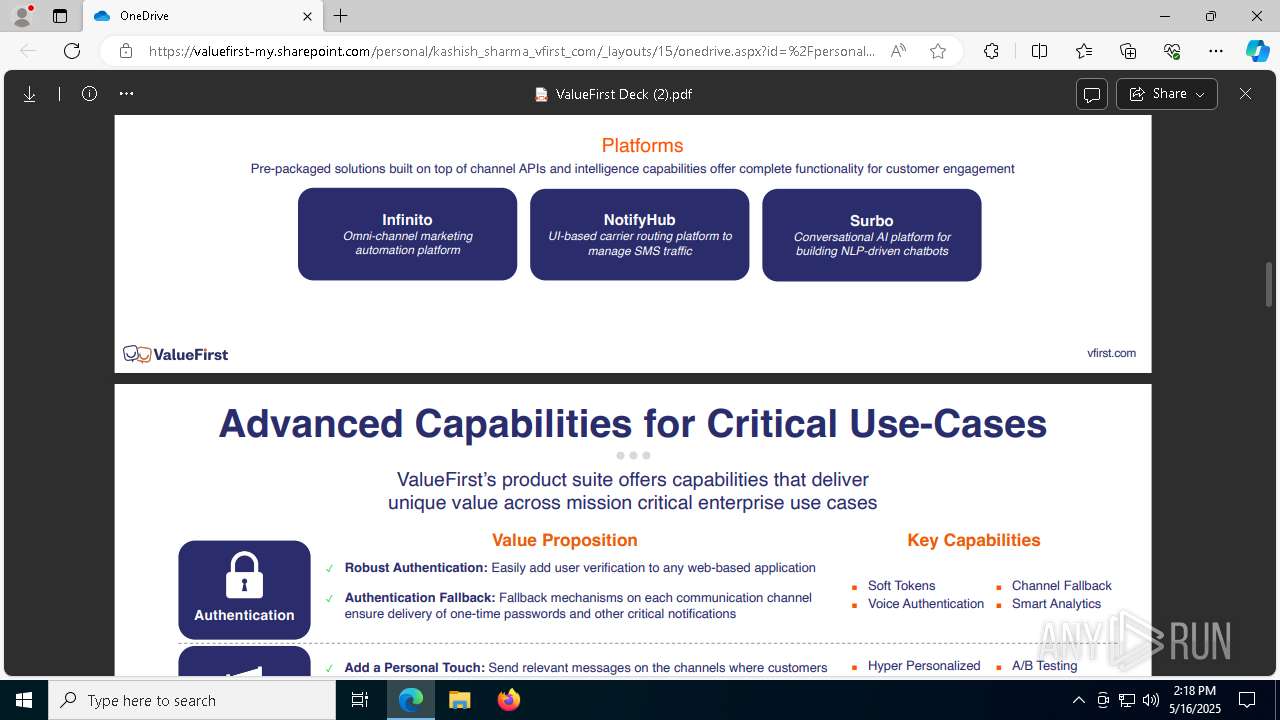This screenshot has width=1280, height=720.
Task: Toggle Edge split screen view
Action: (x=1039, y=51)
